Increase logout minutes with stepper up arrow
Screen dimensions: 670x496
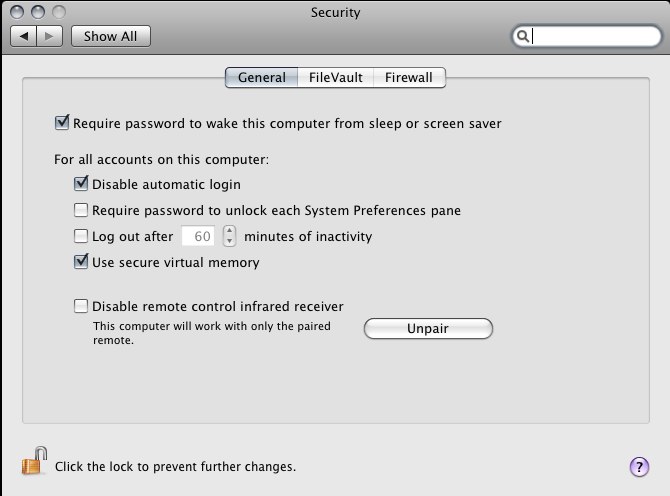point(229,231)
